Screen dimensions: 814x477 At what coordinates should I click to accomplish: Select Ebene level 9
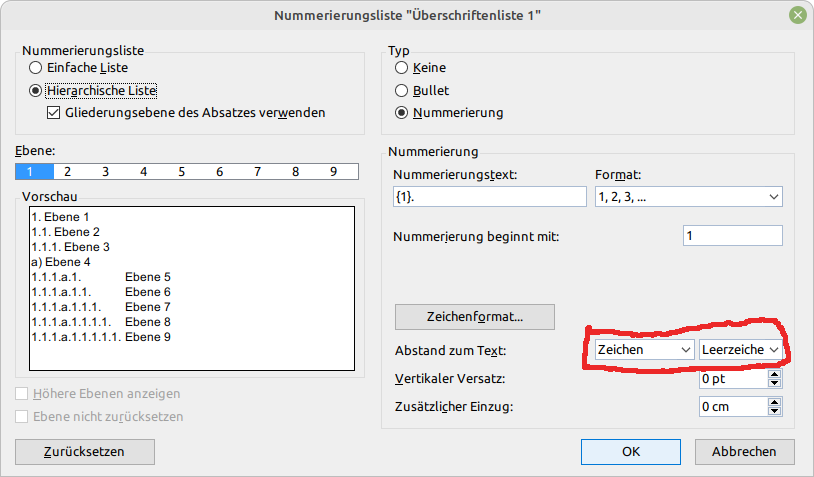[333, 172]
